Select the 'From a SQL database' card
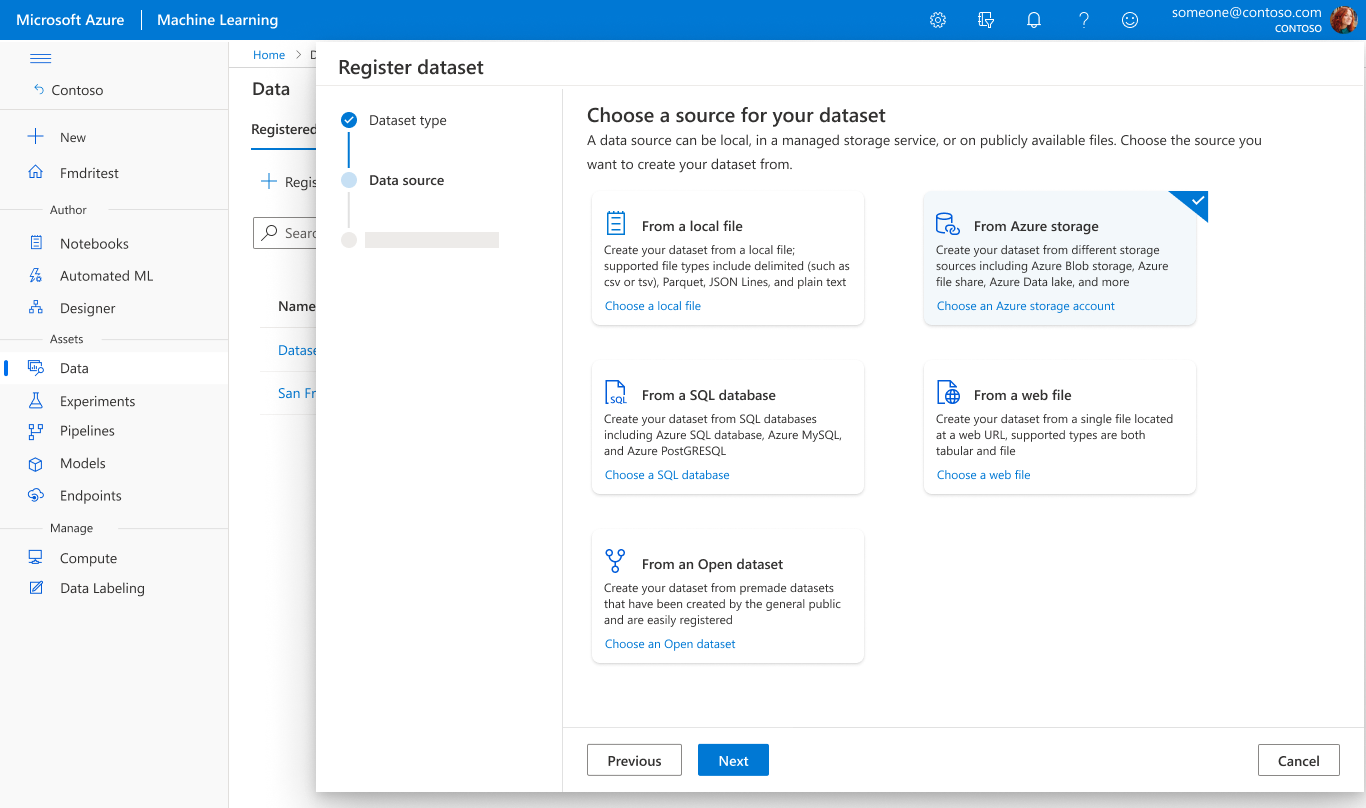 coord(728,427)
